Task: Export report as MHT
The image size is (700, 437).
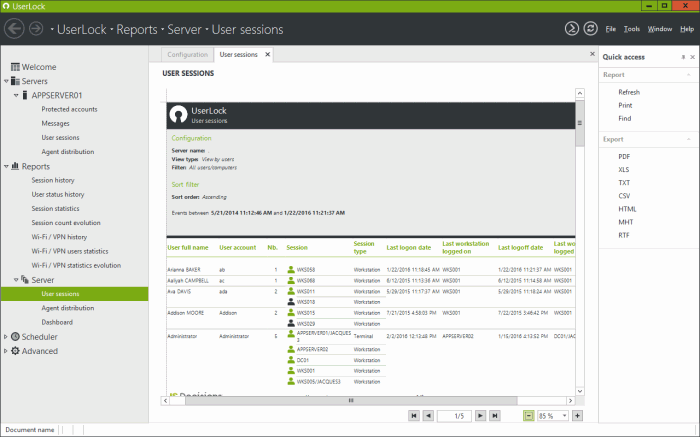Action: 625,222
